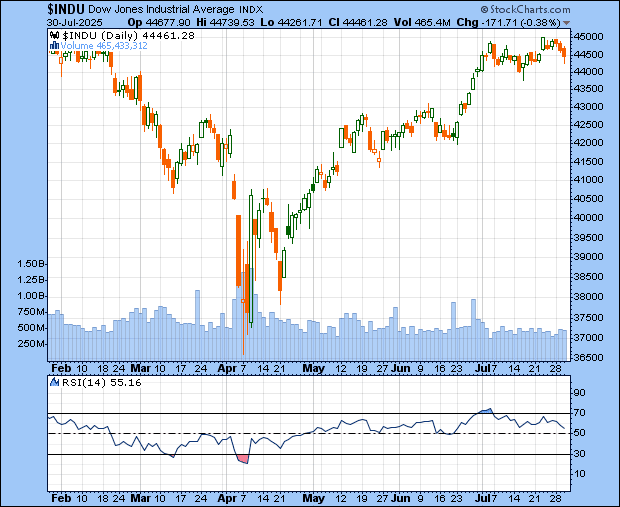Click the volume bars icon beside Volume legend
This screenshot has height=507, width=620.
click(54, 46)
